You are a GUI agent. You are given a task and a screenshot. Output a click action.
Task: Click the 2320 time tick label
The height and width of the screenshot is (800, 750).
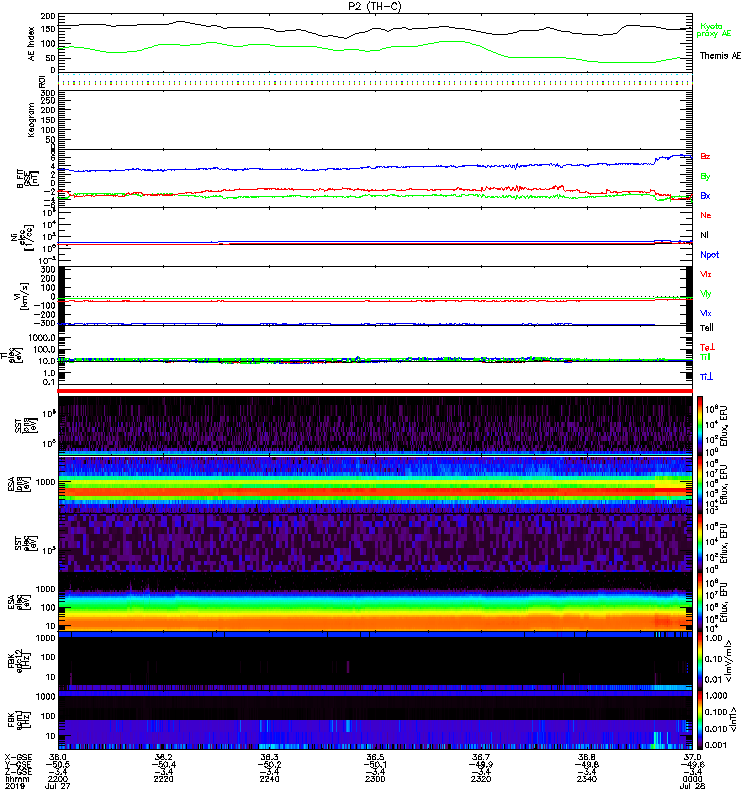tap(481, 779)
